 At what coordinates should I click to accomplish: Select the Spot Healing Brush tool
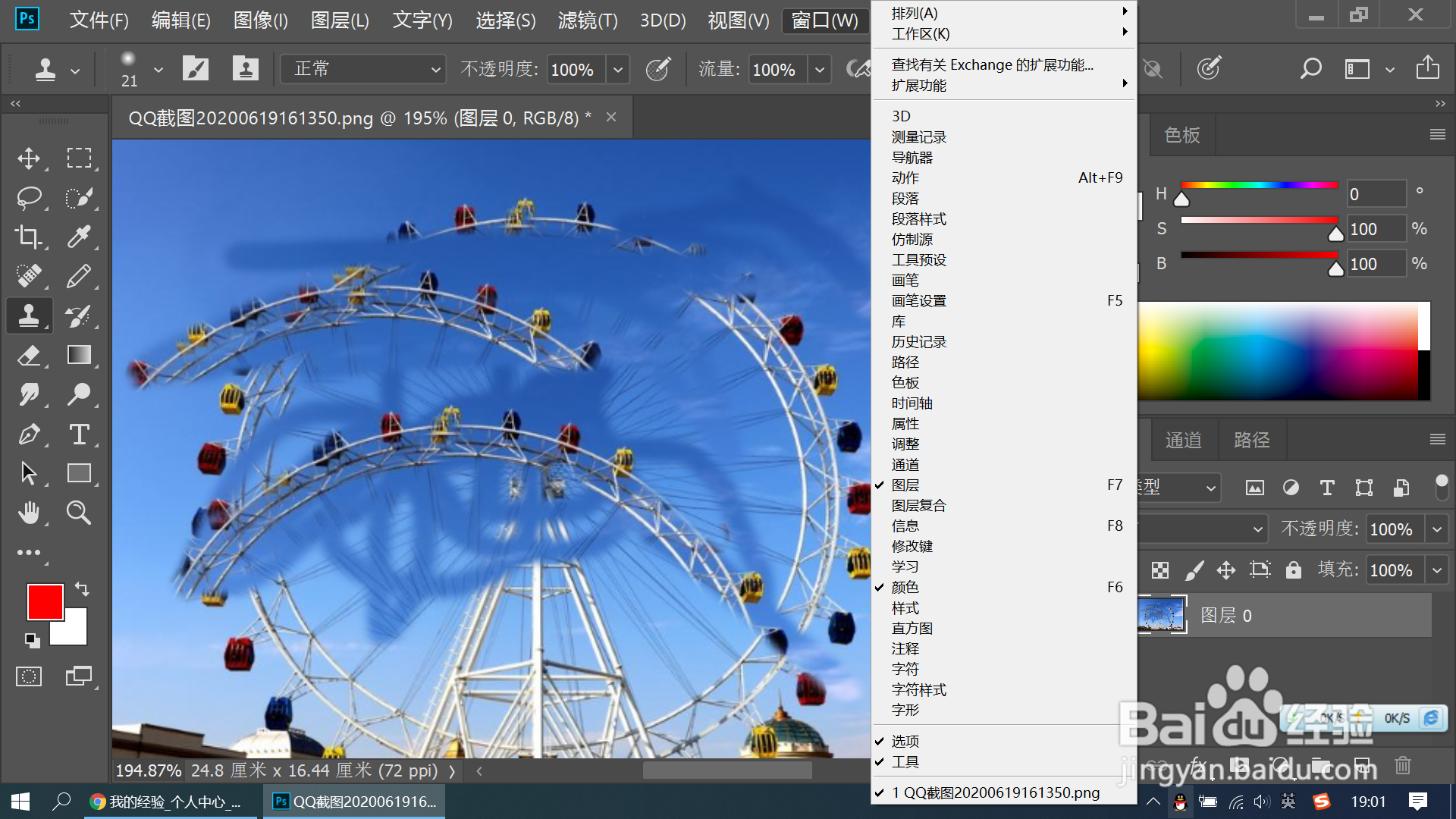point(29,276)
